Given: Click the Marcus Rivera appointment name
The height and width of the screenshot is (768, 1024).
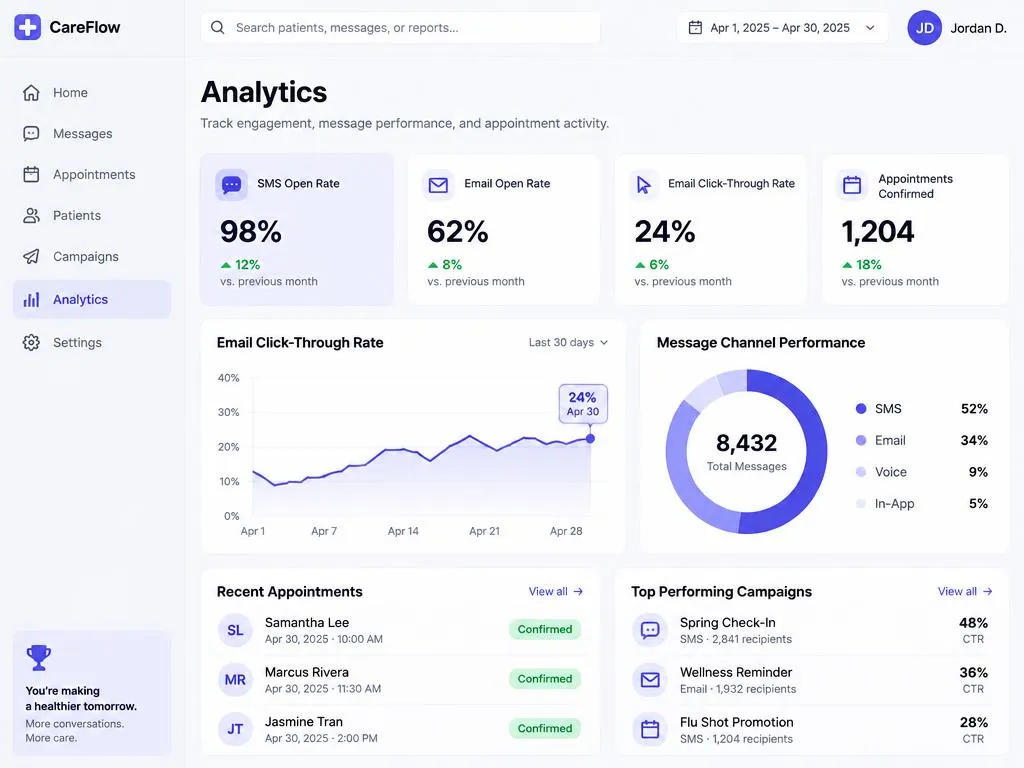Looking at the screenshot, I should [307, 672].
